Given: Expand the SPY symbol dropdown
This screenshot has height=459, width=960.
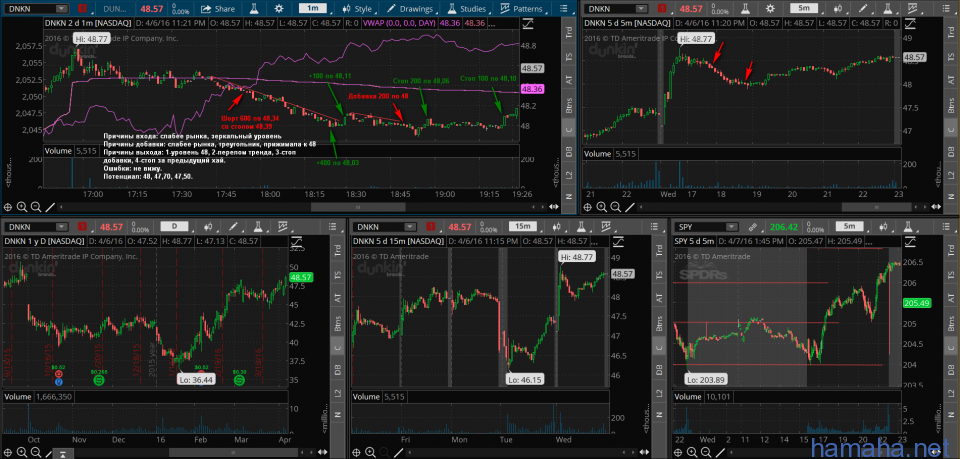Looking at the screenshot, I should (x=732, y=226).
